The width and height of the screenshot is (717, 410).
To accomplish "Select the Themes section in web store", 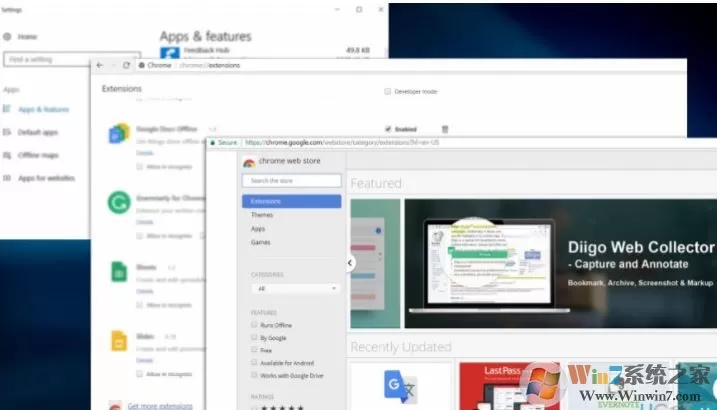I will [x=262, y=215].
